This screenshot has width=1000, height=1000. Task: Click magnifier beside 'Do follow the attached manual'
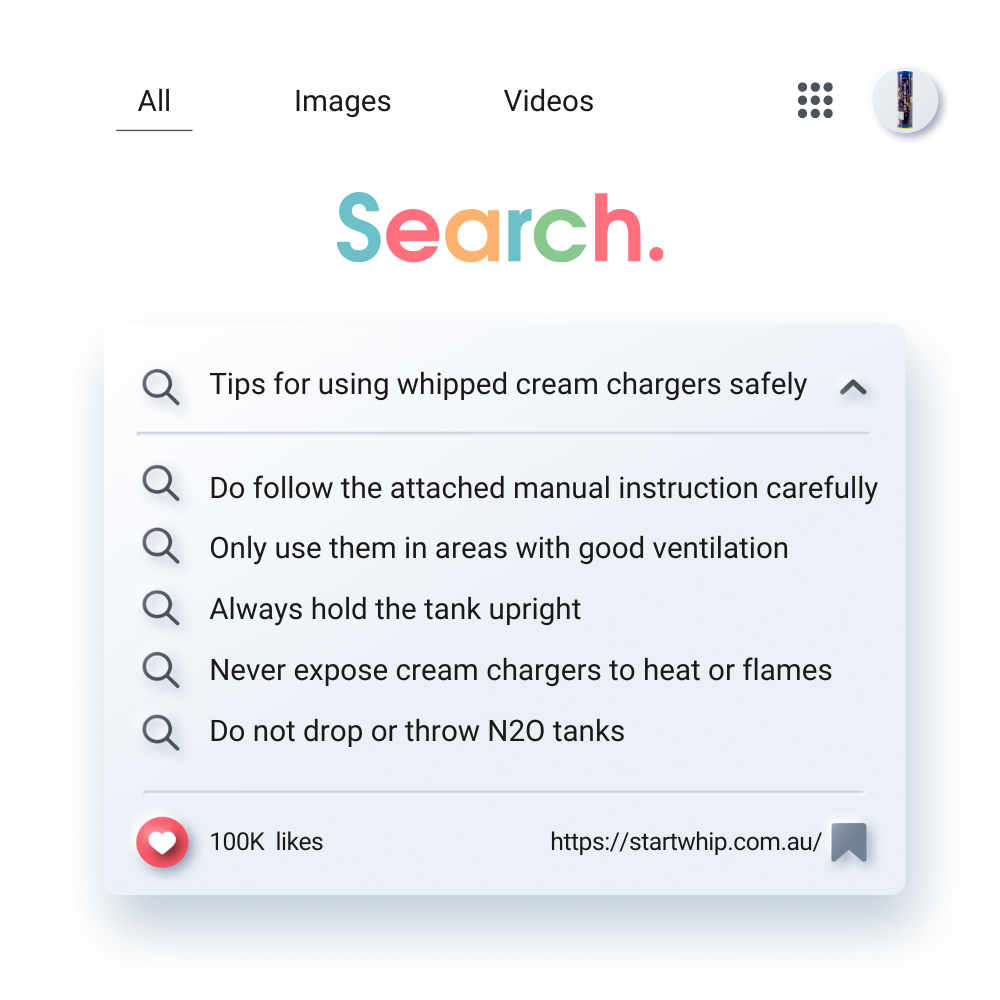point(161,484)
